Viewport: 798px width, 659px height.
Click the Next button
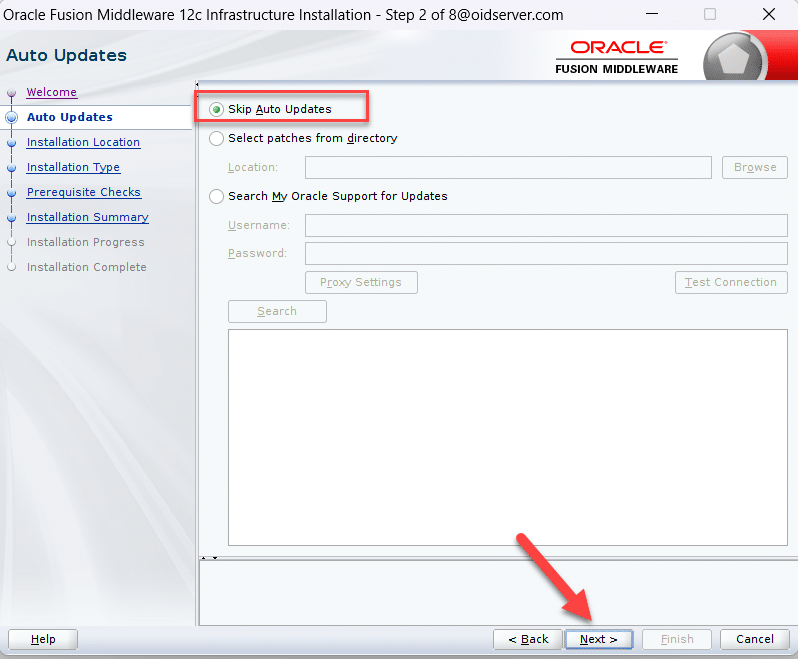(x=598, y=639)
